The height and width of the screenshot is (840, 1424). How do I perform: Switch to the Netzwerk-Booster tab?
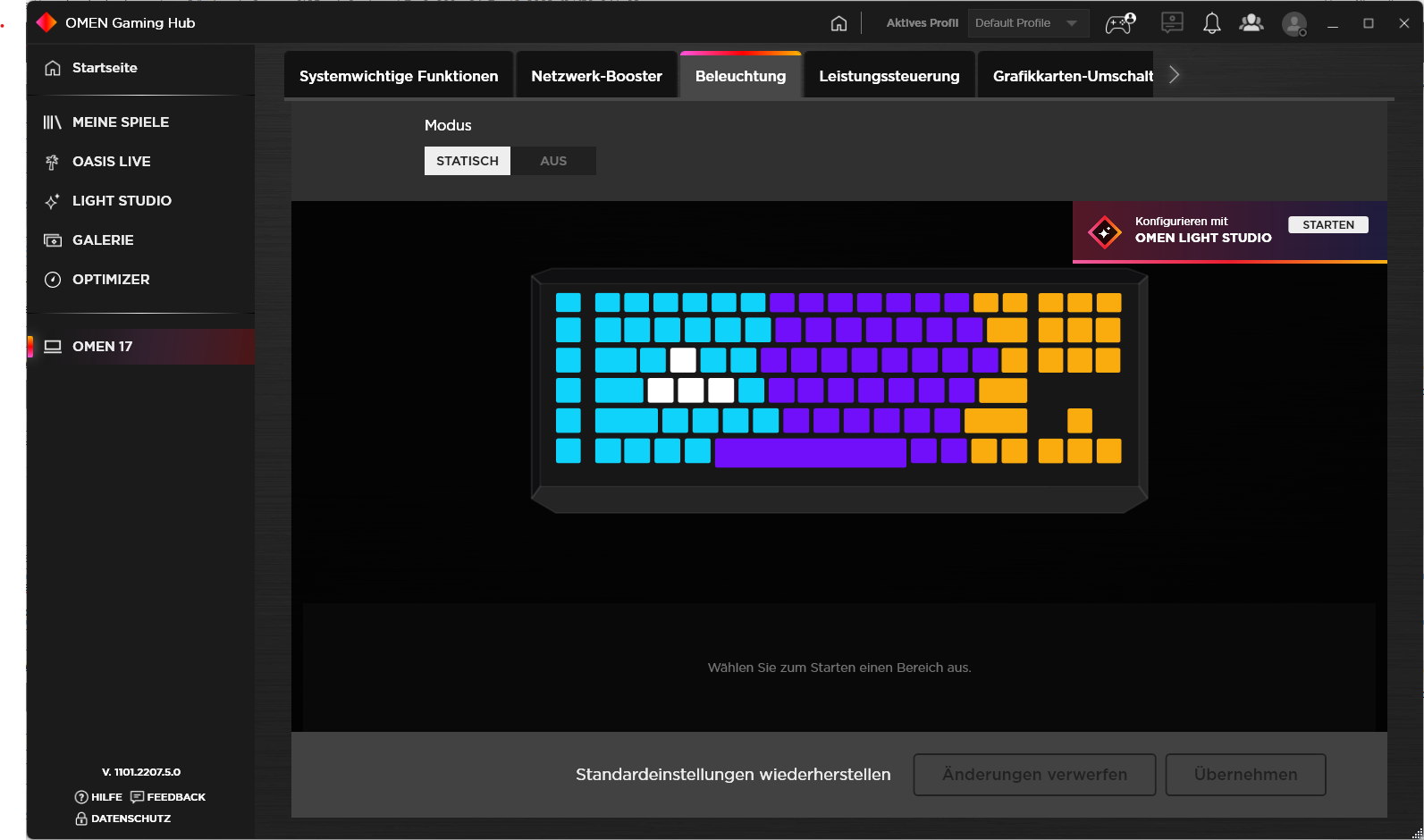597,76
